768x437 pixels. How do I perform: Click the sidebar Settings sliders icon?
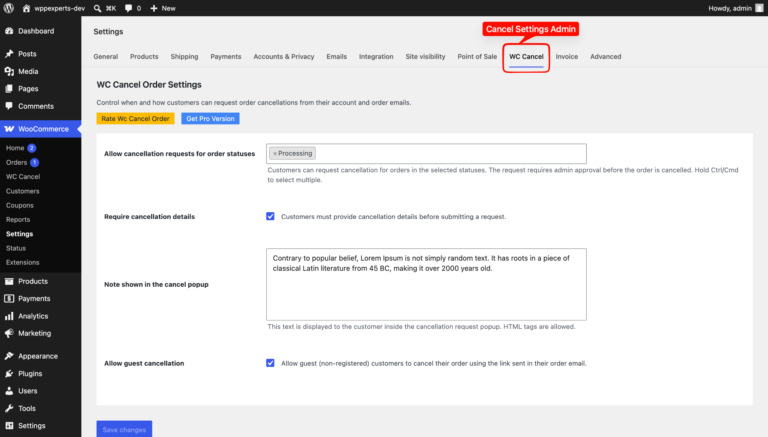tap(9, 426)
